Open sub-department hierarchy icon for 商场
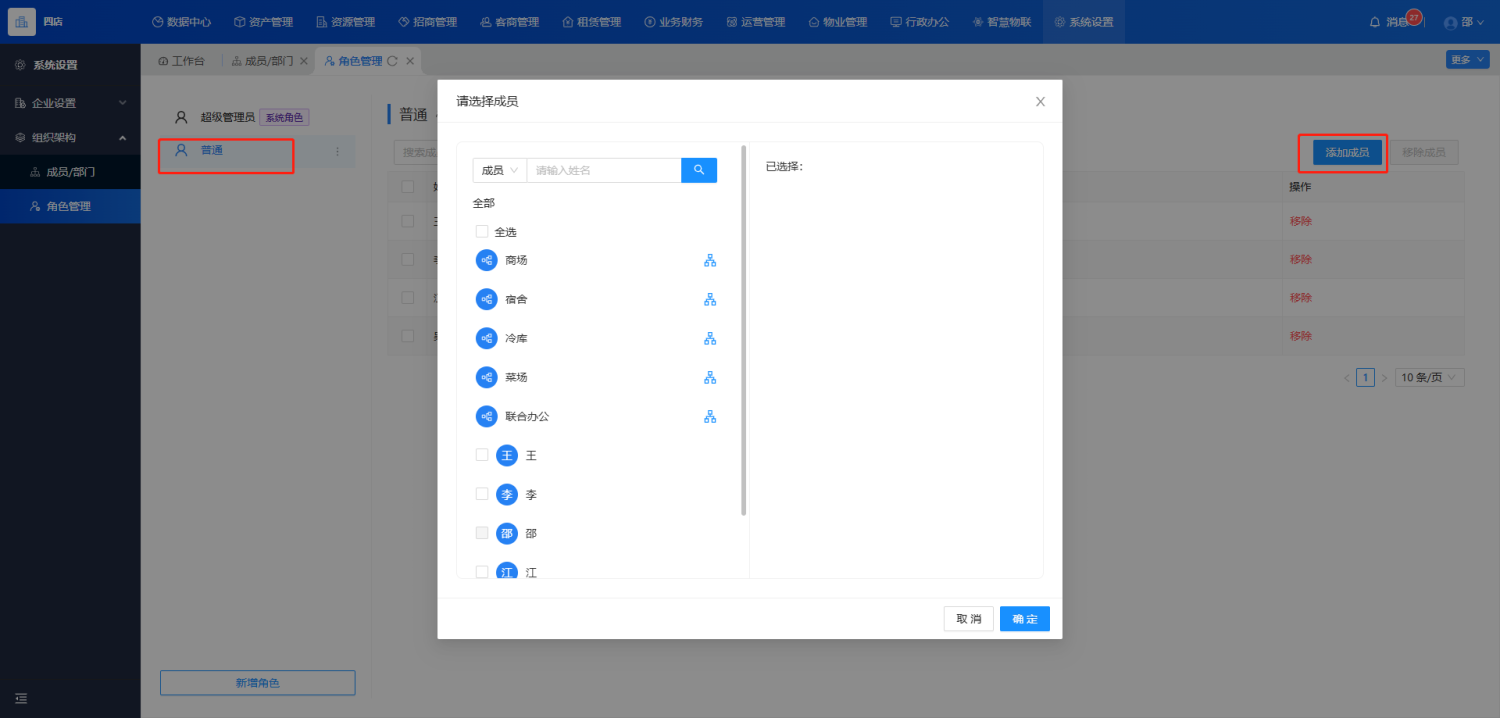The image size is (1500, 718). 710,260
